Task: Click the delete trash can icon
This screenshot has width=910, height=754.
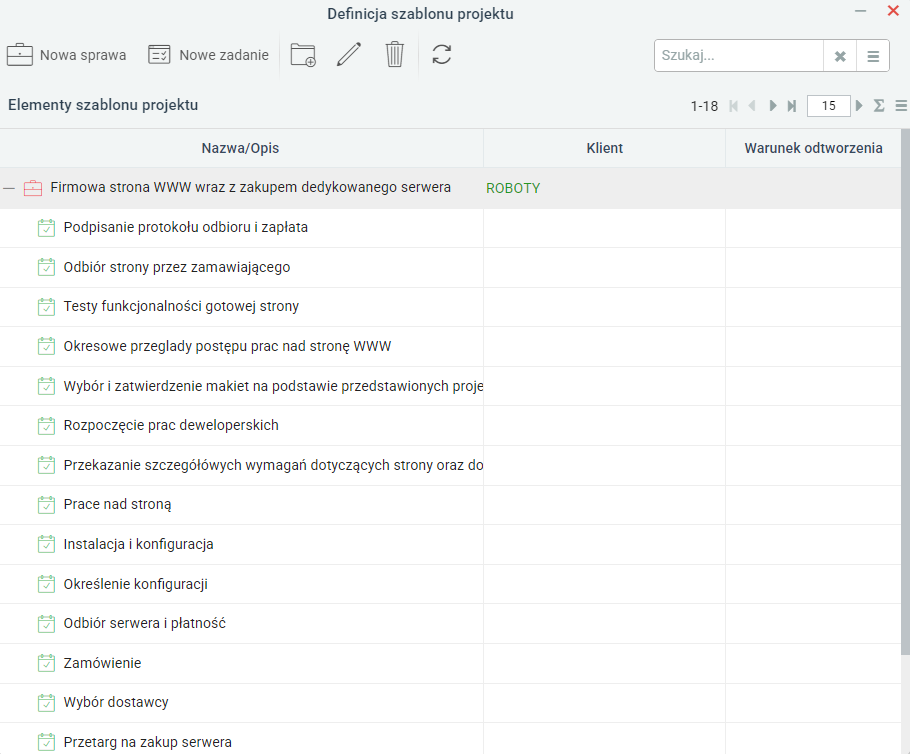Action: coord(395,55)
